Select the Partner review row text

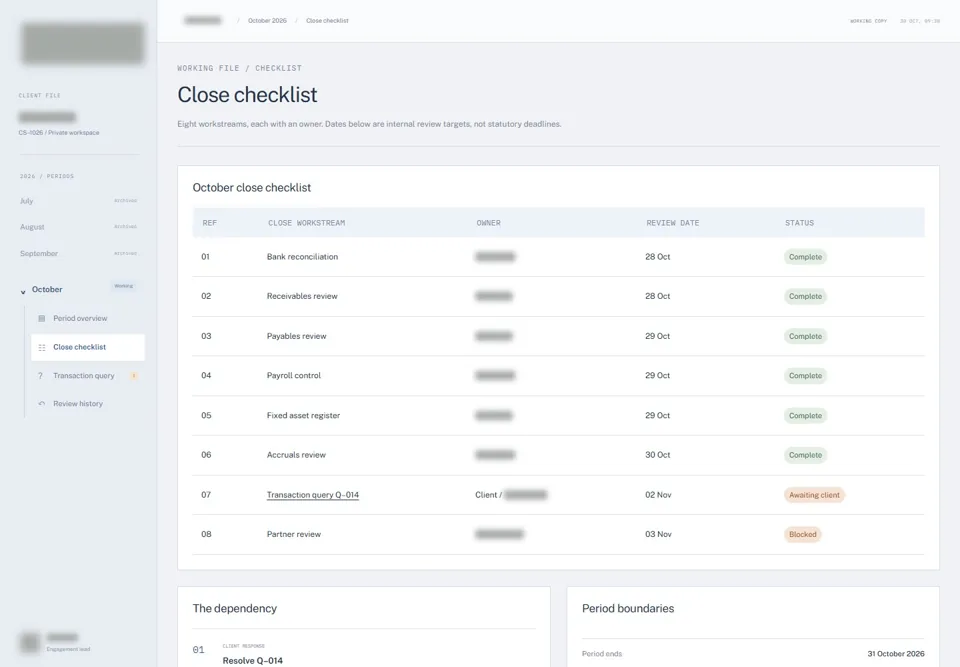click(293, 534)
